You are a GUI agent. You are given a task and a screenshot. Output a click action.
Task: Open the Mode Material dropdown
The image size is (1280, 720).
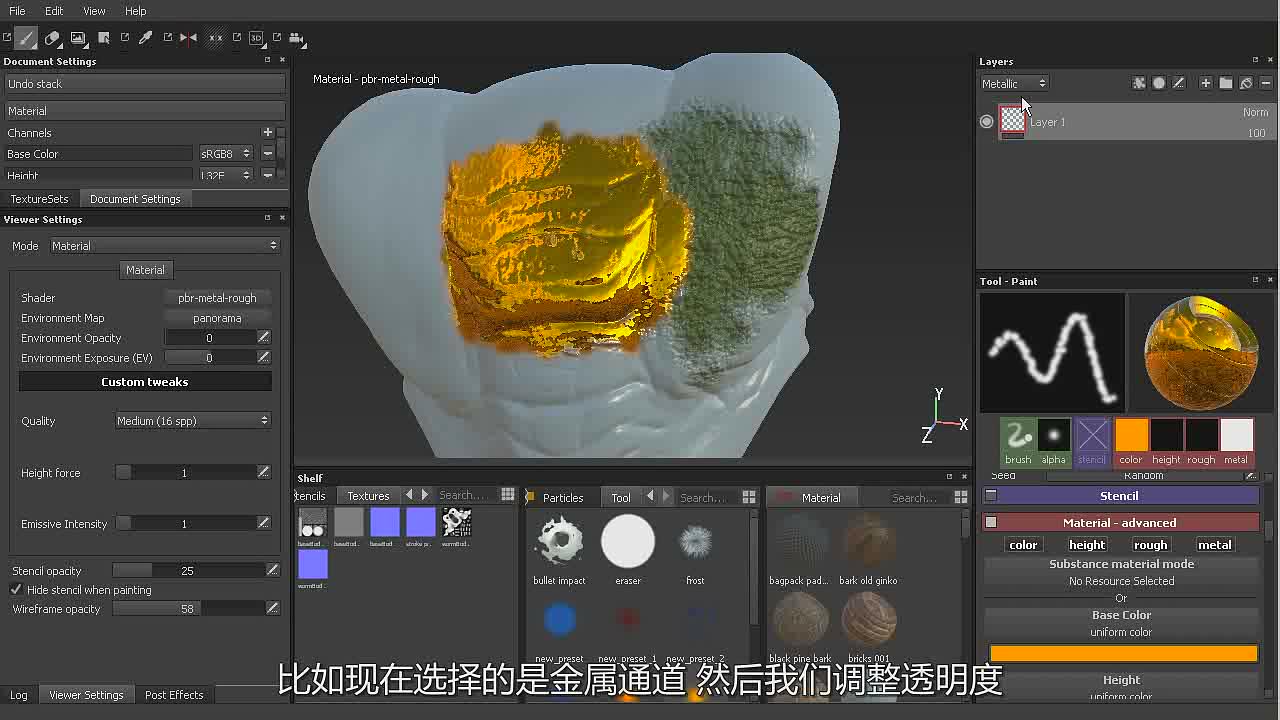tap(164, 245)
